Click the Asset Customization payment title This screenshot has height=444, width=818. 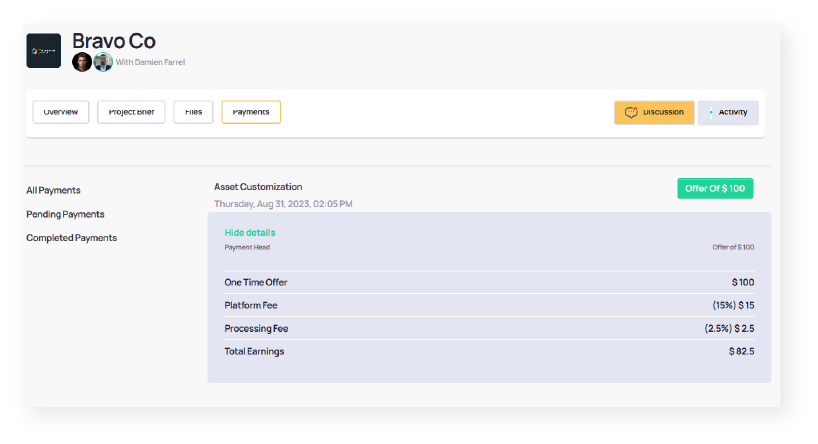click(258, 187)
